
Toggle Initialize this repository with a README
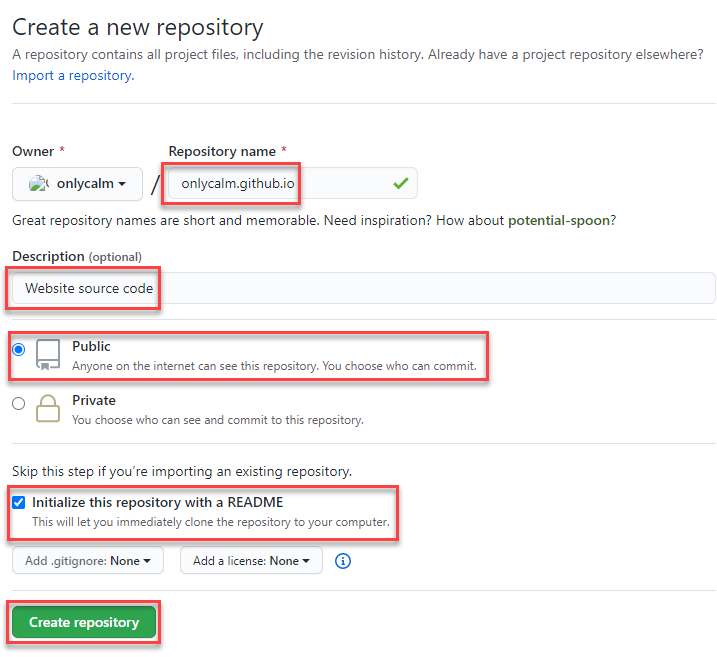[19, 502]
